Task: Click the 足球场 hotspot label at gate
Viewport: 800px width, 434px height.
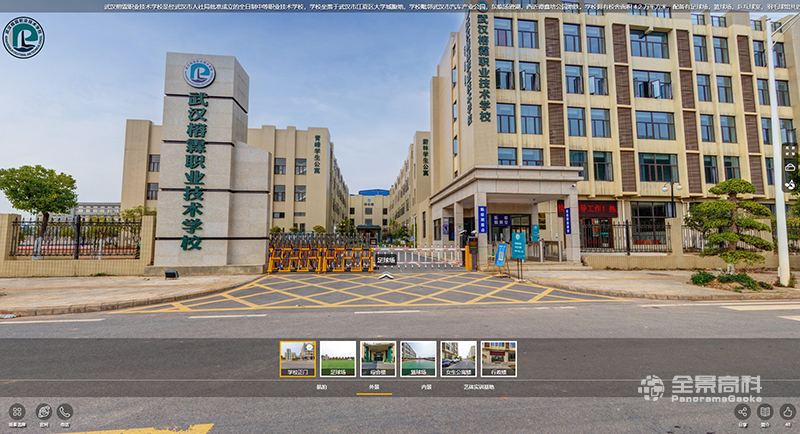Action: point(386,260)
